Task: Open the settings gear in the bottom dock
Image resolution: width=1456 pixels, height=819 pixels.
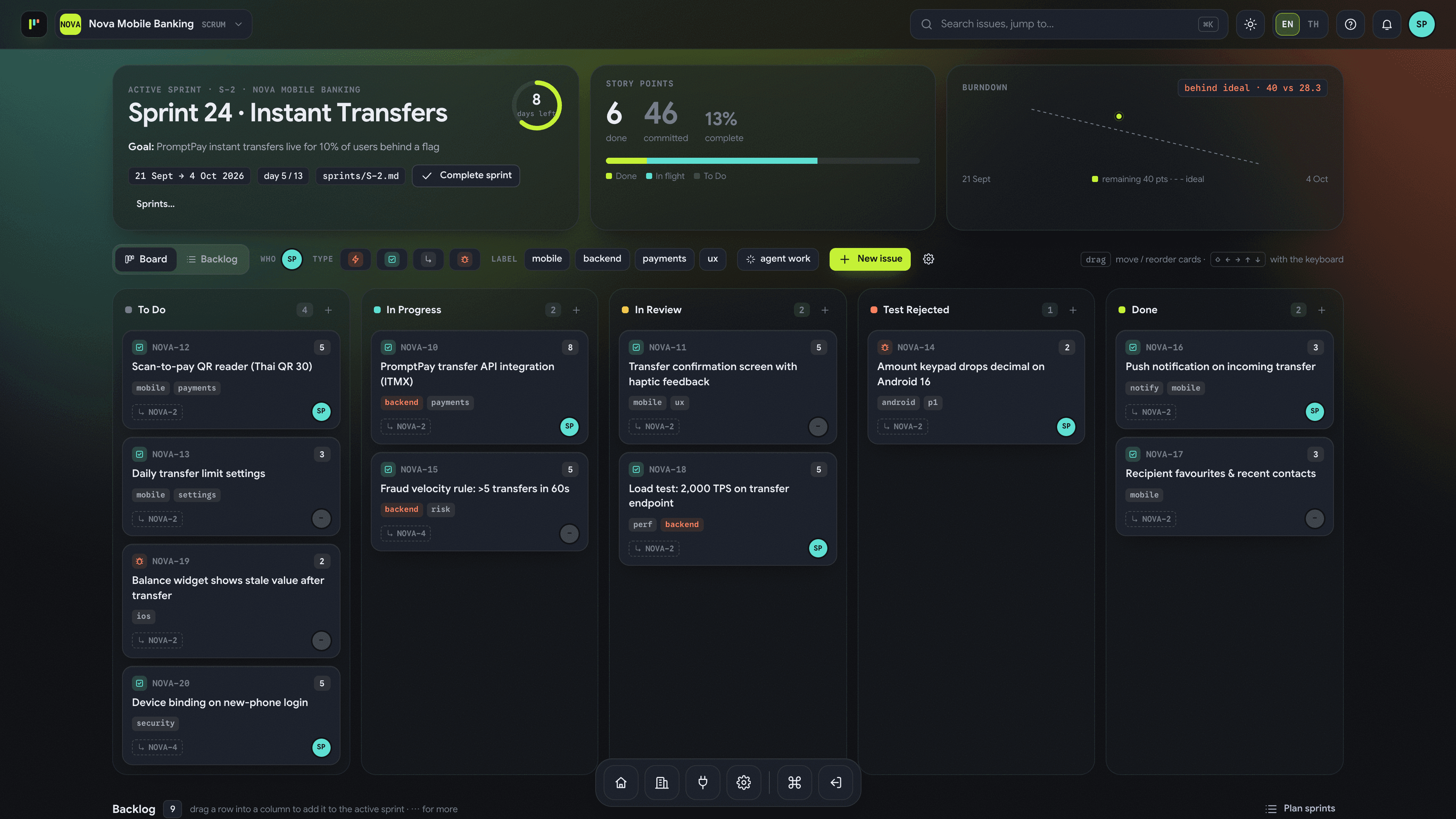Action: coord(743,782)
